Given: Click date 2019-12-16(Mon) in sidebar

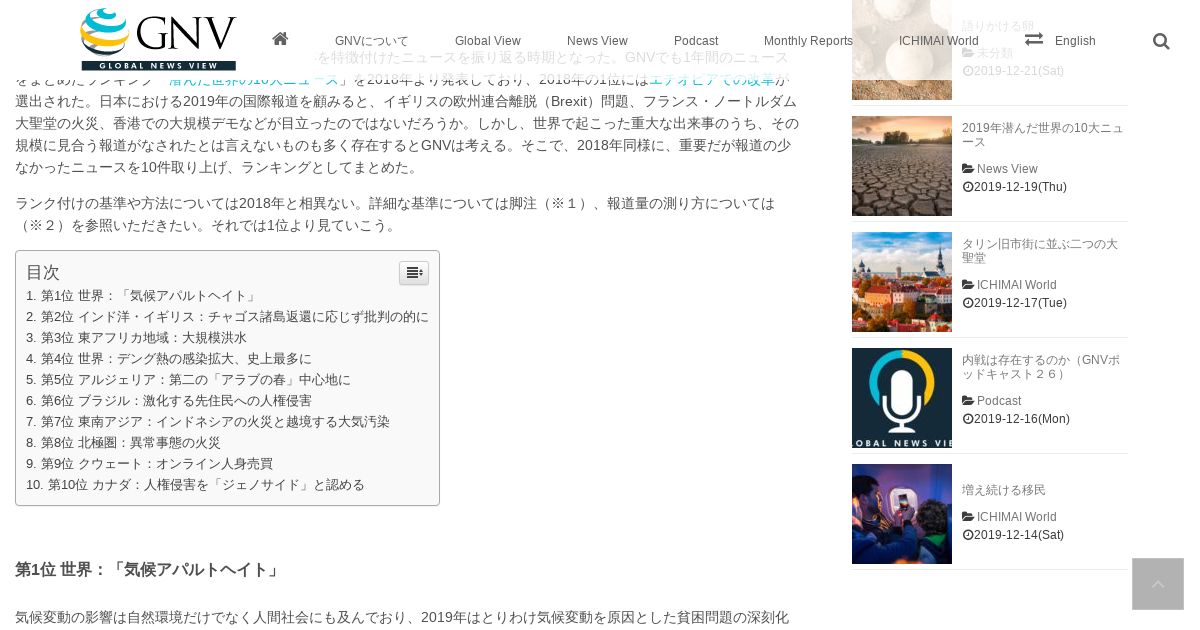Looking at the screenshot, I should click(x=1021, y=419).
